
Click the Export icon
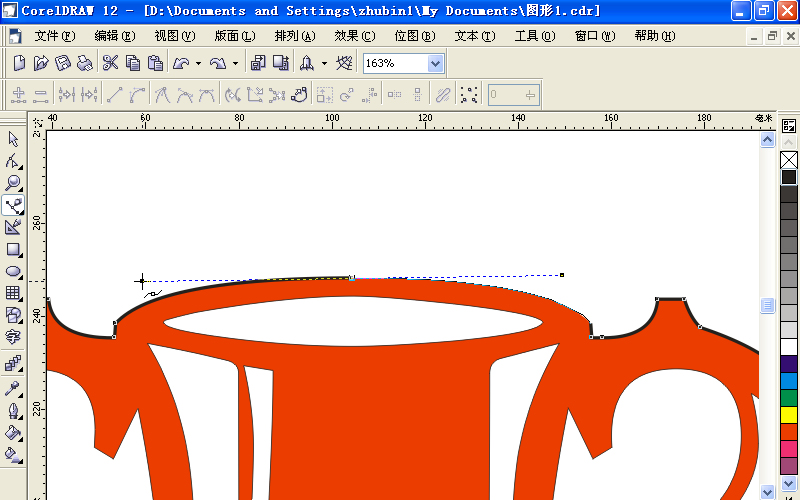point(281,63)
